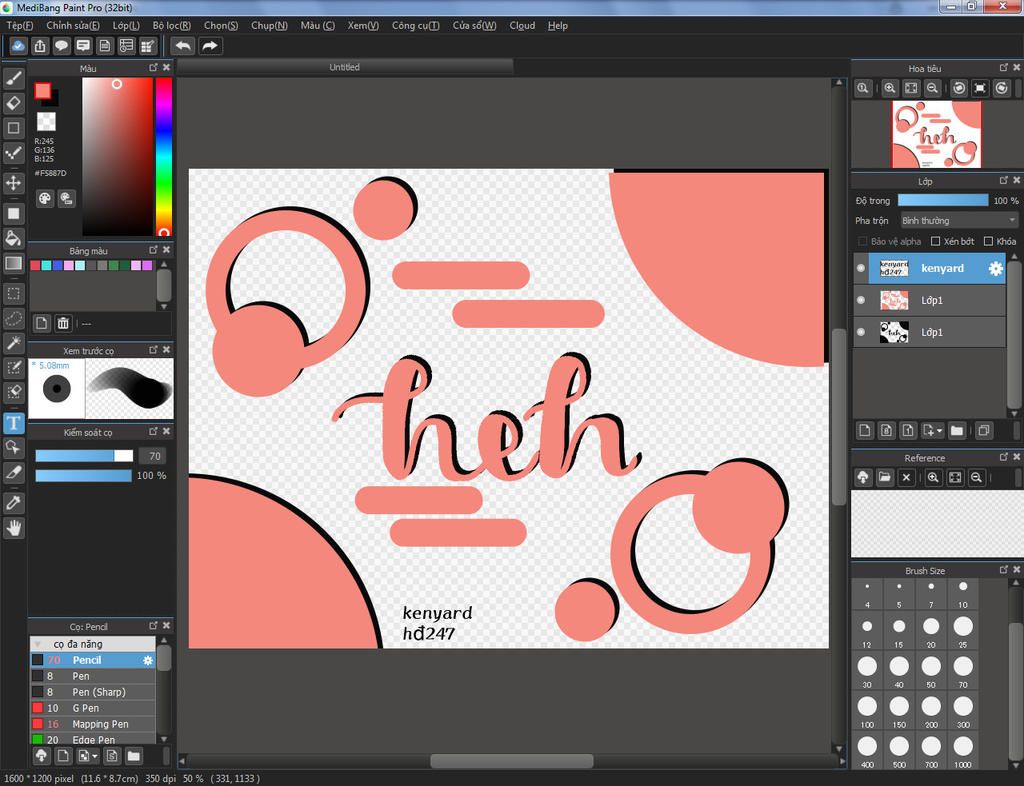
Task: Open the new layer type dropdown arrow
Action: (939, 430)
